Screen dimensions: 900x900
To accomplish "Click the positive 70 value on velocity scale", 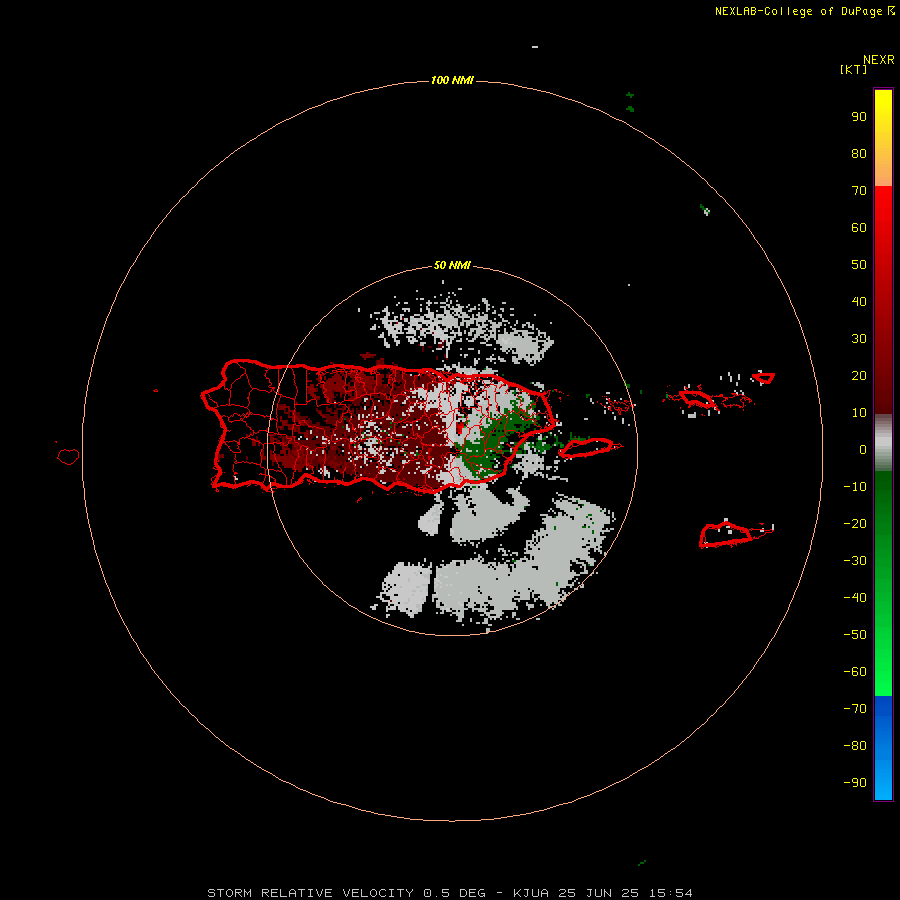I will (x=859, y=191).
